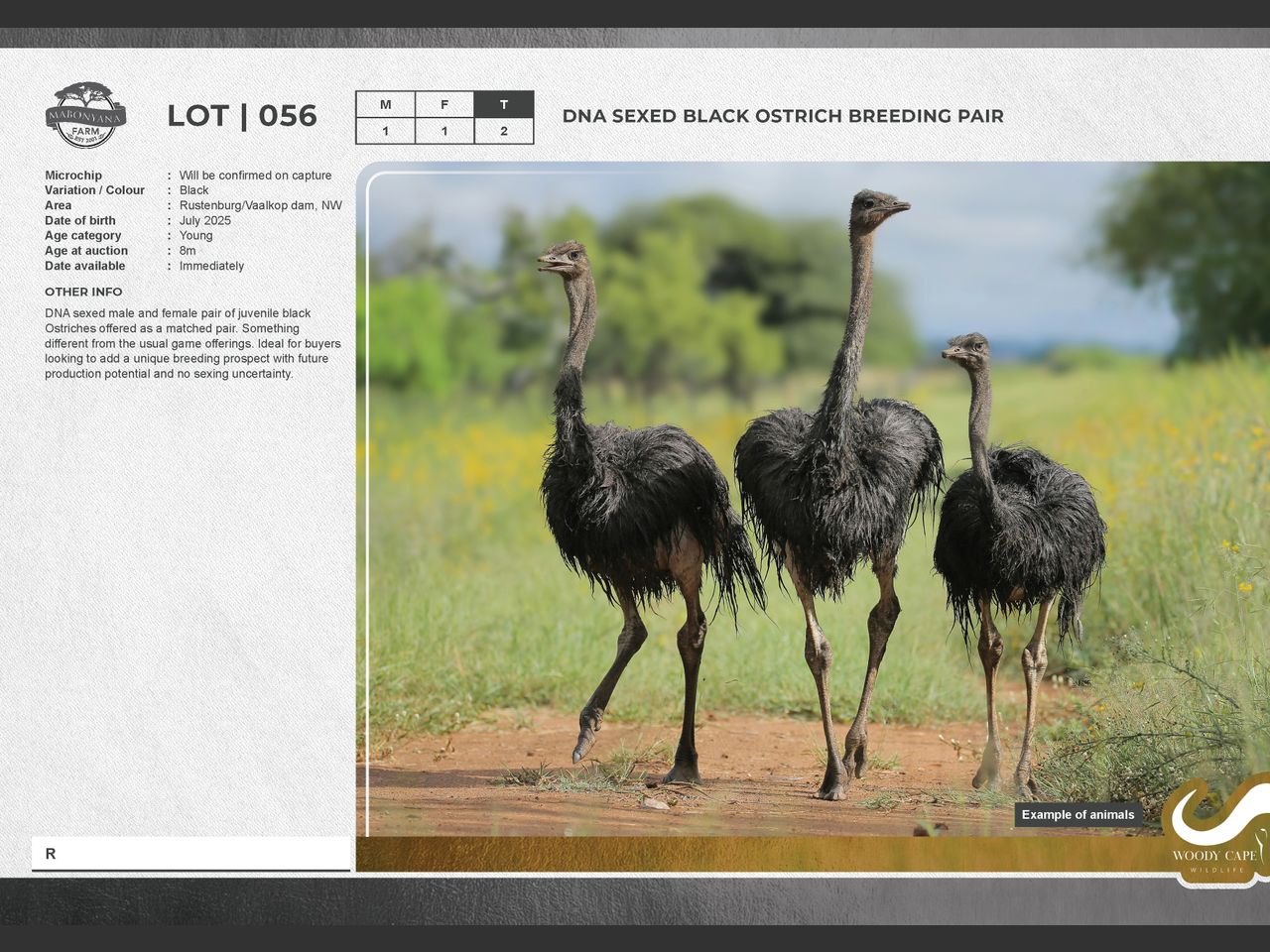The height and width of the screenshot is (952, 1270).
Task: Select the dark T total header cell
Action: click(x=504, y=104)
